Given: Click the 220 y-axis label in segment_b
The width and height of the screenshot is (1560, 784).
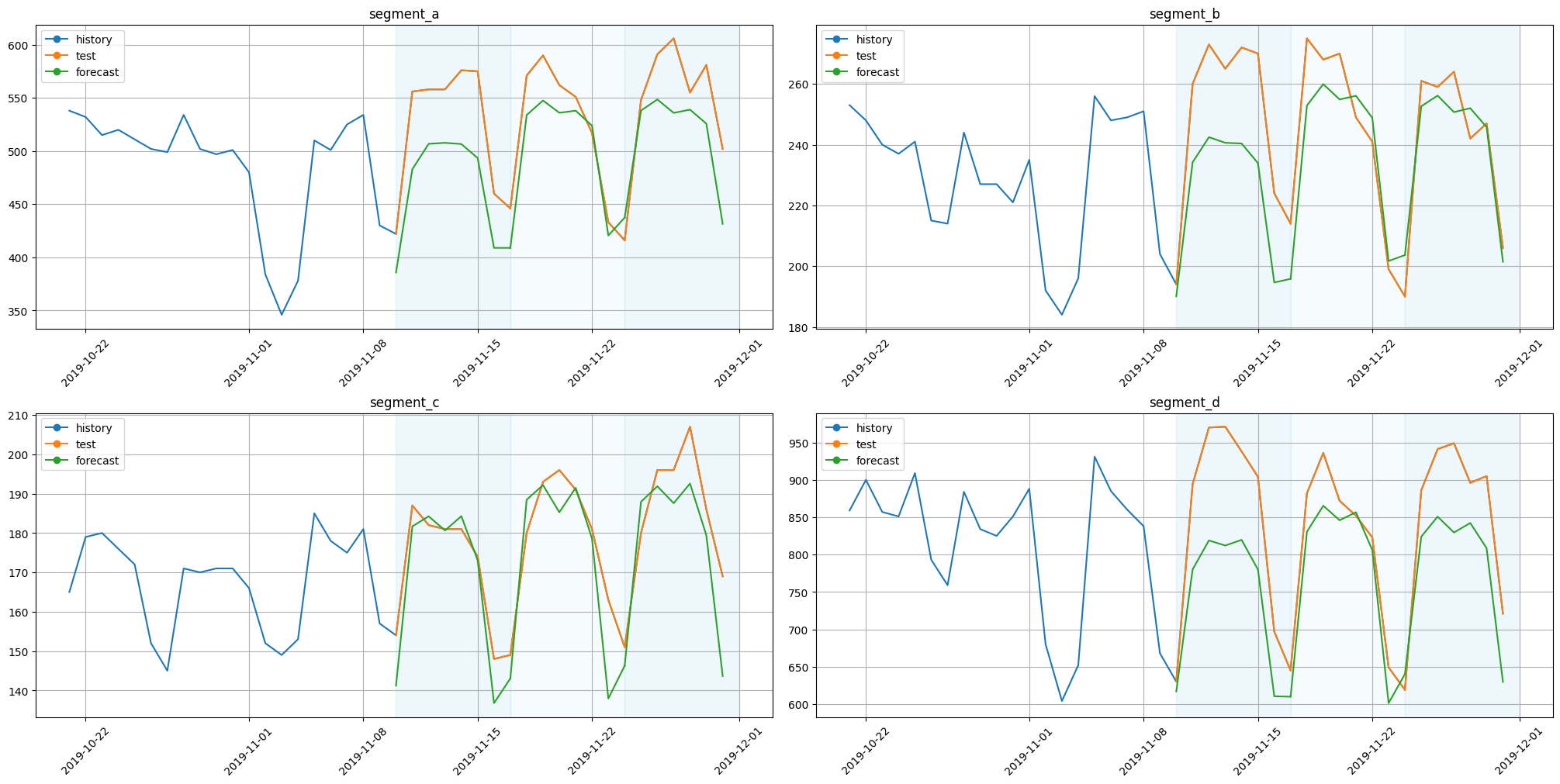Looking at the screenshot, I should pos(800,205).
